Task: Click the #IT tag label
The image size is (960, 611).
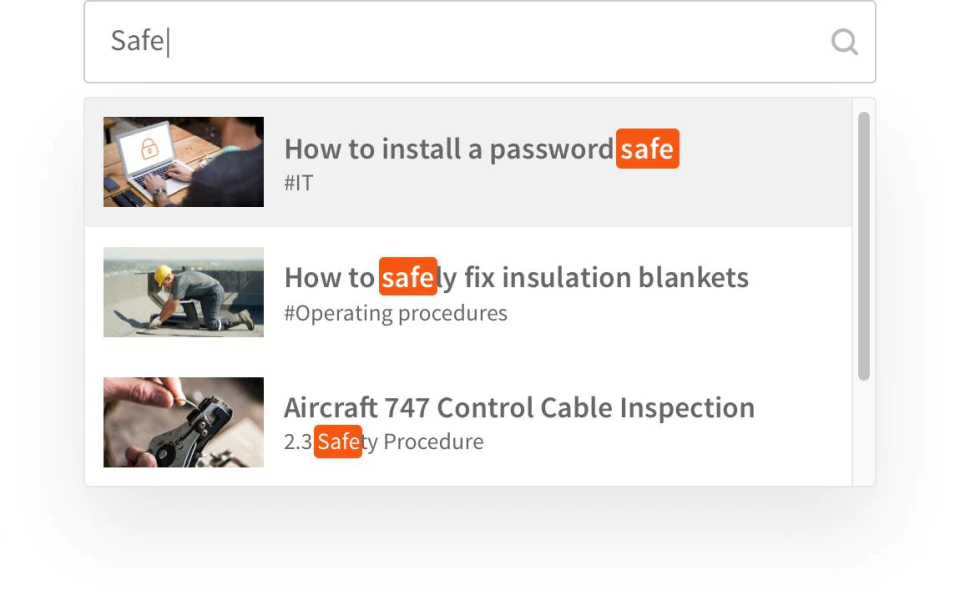Action: pyautogui.click(x=299, y=183)
